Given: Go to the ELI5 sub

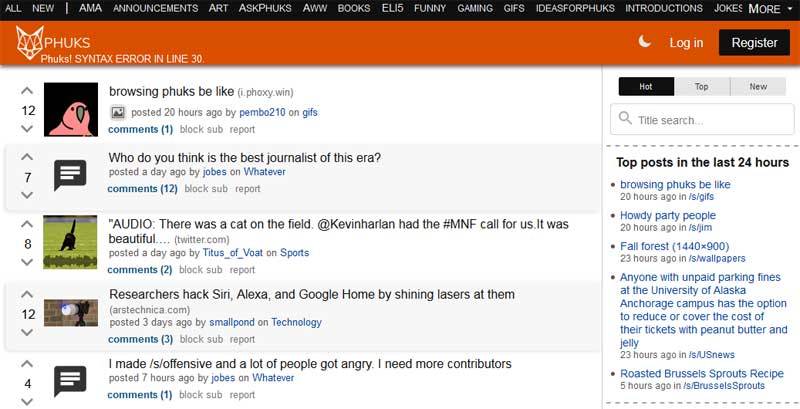Looking at the screenshot, I should click(x=392, y=8).
